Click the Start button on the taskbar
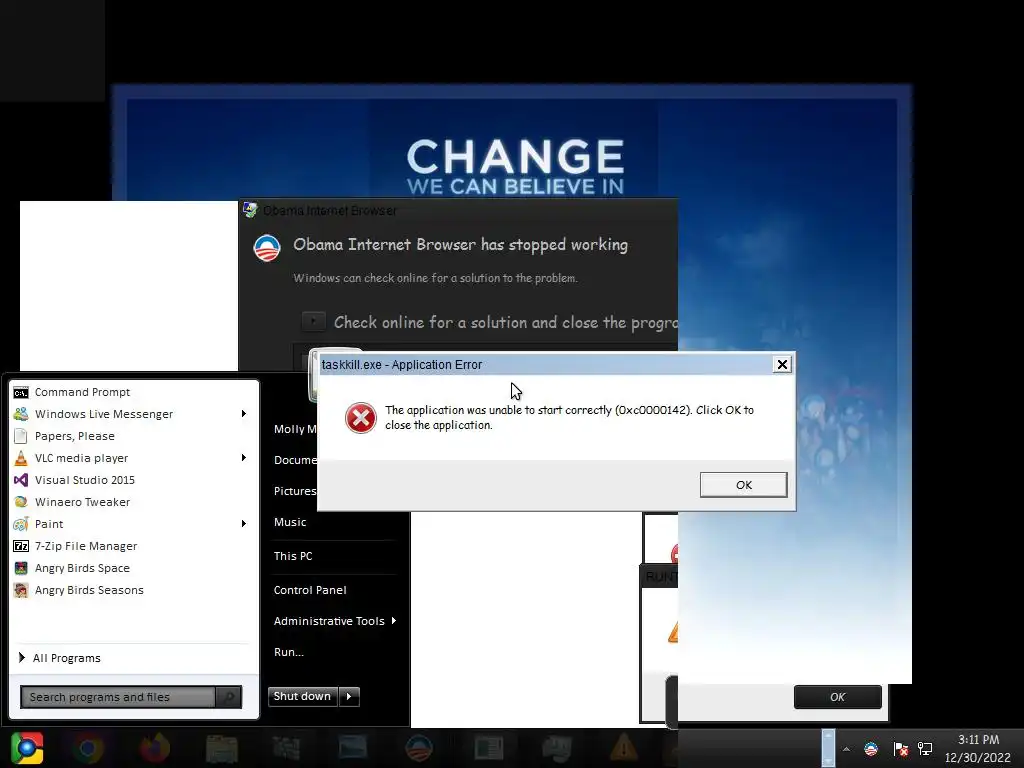 pyautogui.click(x=27, y=748)
